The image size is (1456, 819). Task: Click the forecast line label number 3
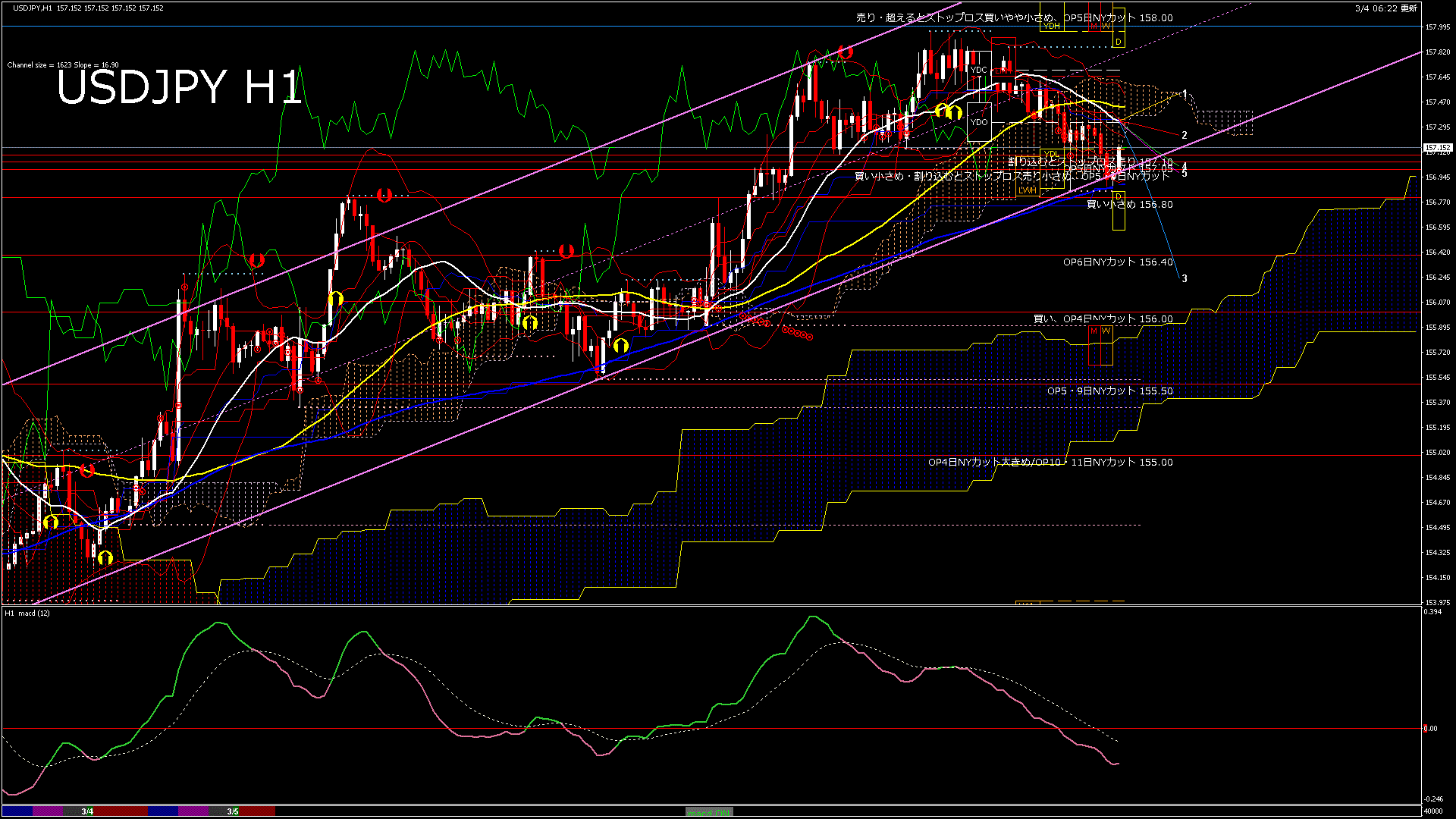[1185, 279]
